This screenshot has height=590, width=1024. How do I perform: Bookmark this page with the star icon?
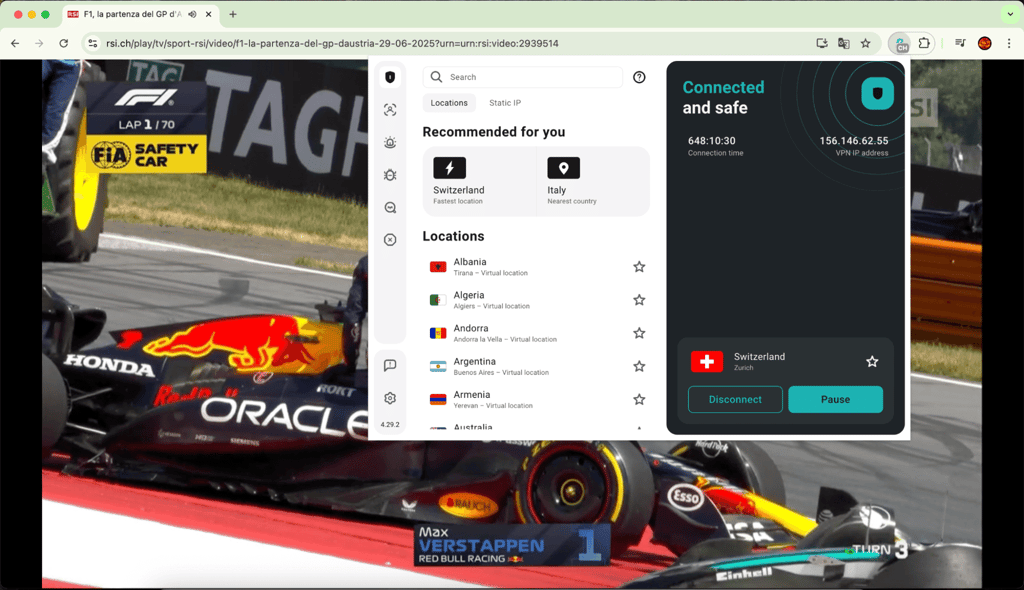tap(865, 44)
